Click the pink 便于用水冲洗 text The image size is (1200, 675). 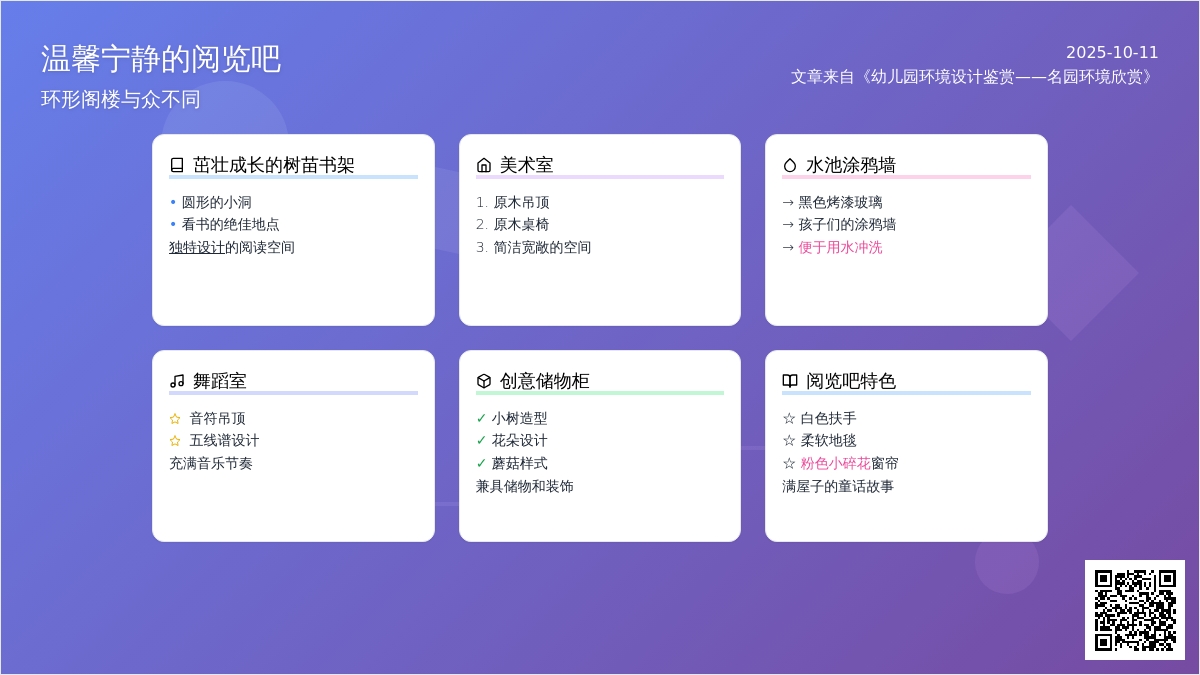tap(840, 248)
